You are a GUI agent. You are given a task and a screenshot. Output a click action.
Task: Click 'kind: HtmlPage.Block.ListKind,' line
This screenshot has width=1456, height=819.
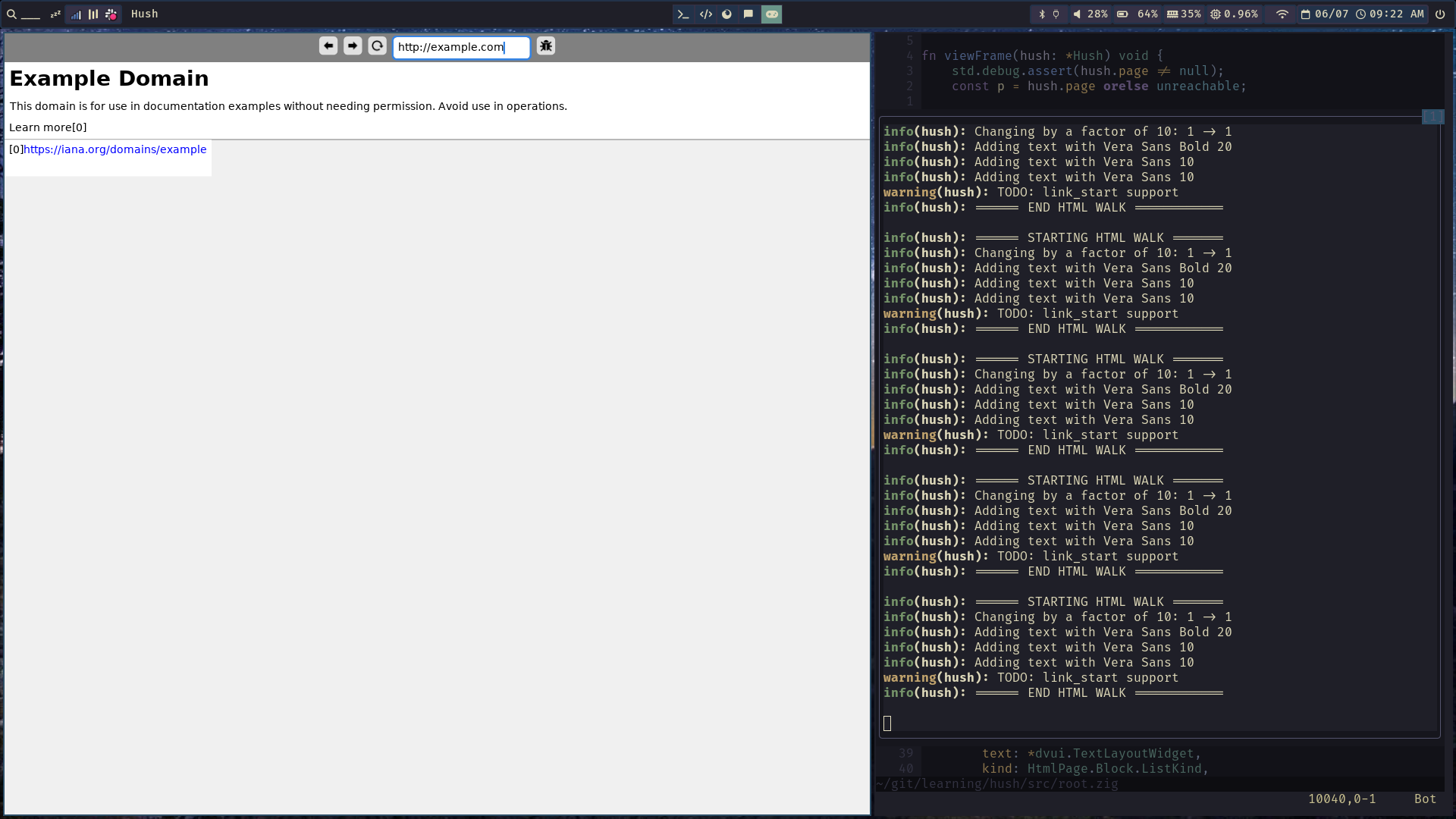tap(1095, 769)
